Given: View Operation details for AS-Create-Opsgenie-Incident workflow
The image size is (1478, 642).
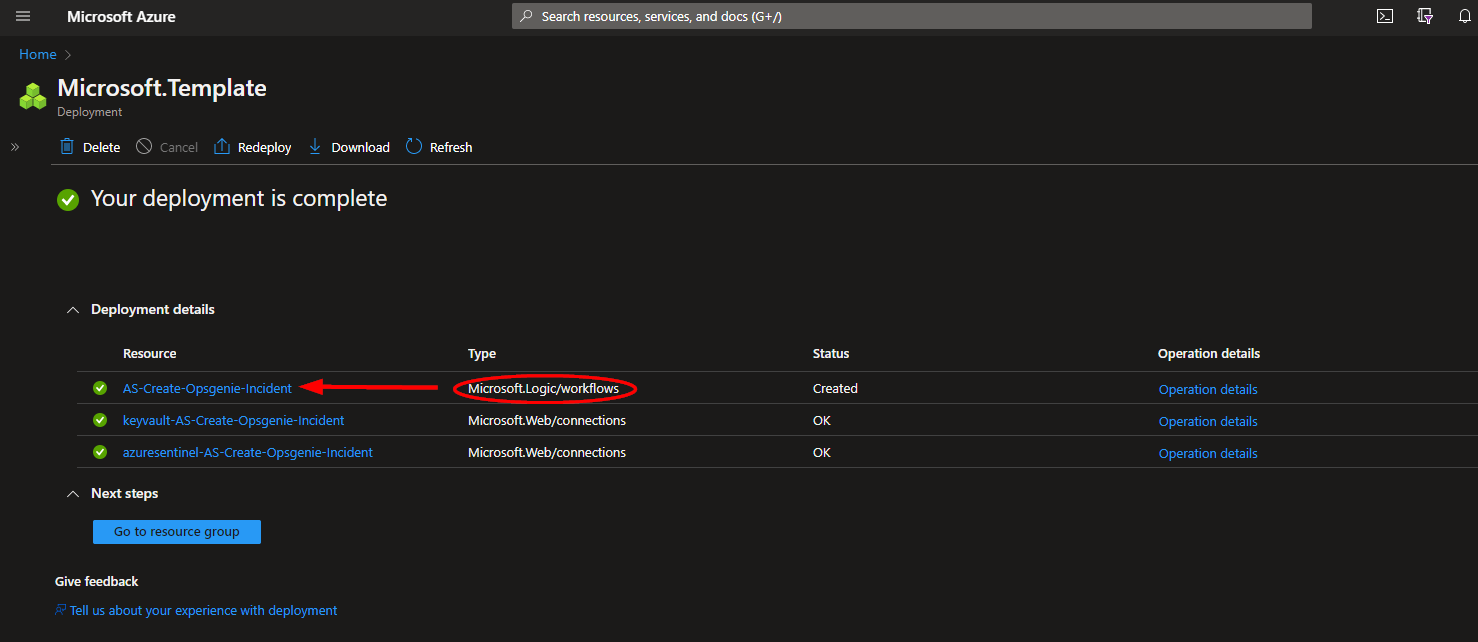Looking at the screenshot, I should 1208,390.
